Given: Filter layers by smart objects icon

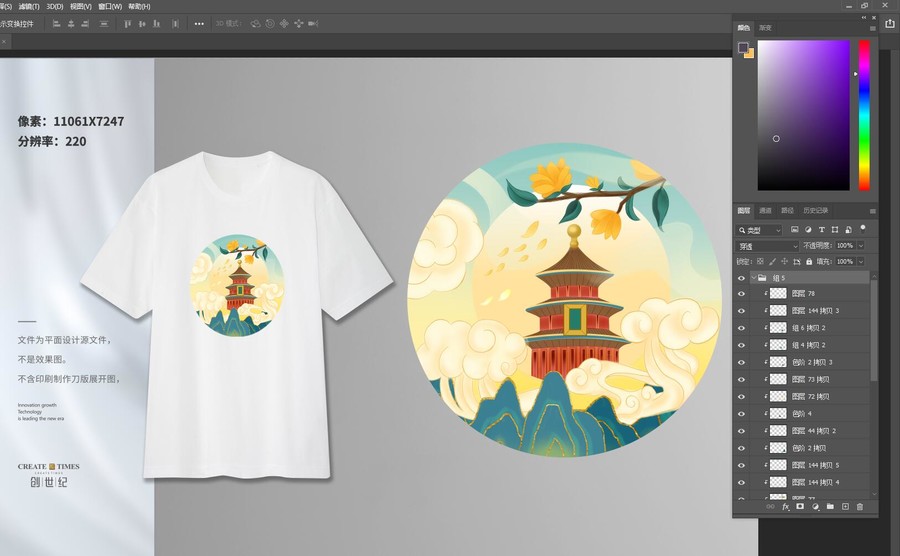Looking at the screenshot, I should coord(848,230).
